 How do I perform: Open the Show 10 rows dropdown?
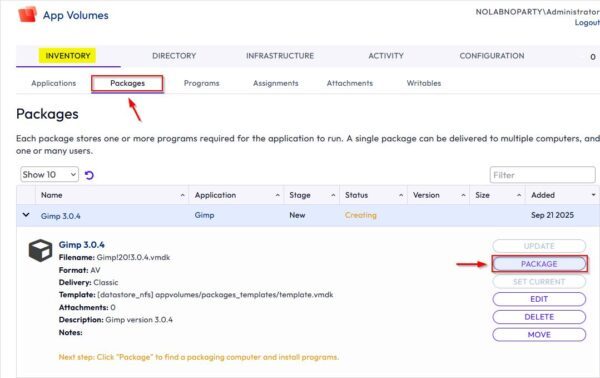point(49,174)
